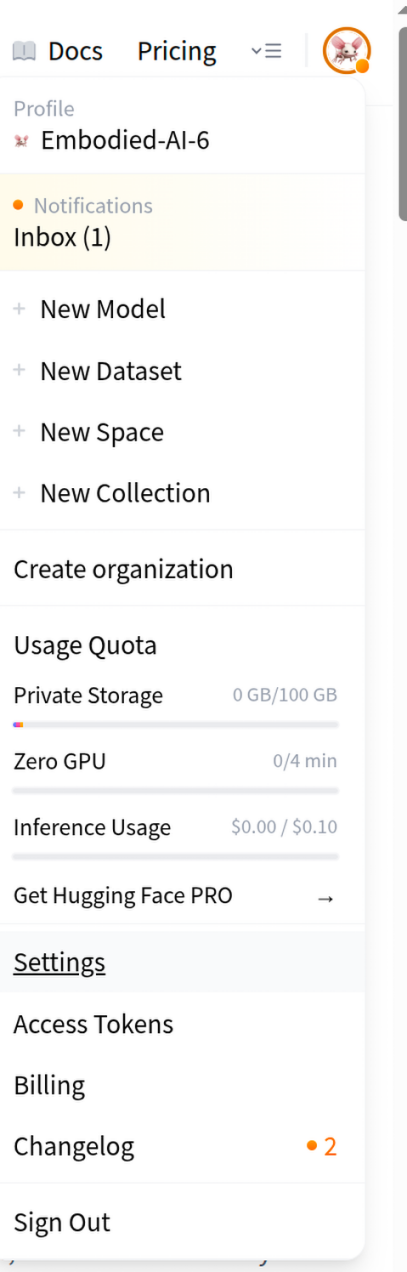Image resolution: width=407 pixels, height=1272 pixels.
Task: Click the plus icon beside New Dataset
Action: pos(19,371)
